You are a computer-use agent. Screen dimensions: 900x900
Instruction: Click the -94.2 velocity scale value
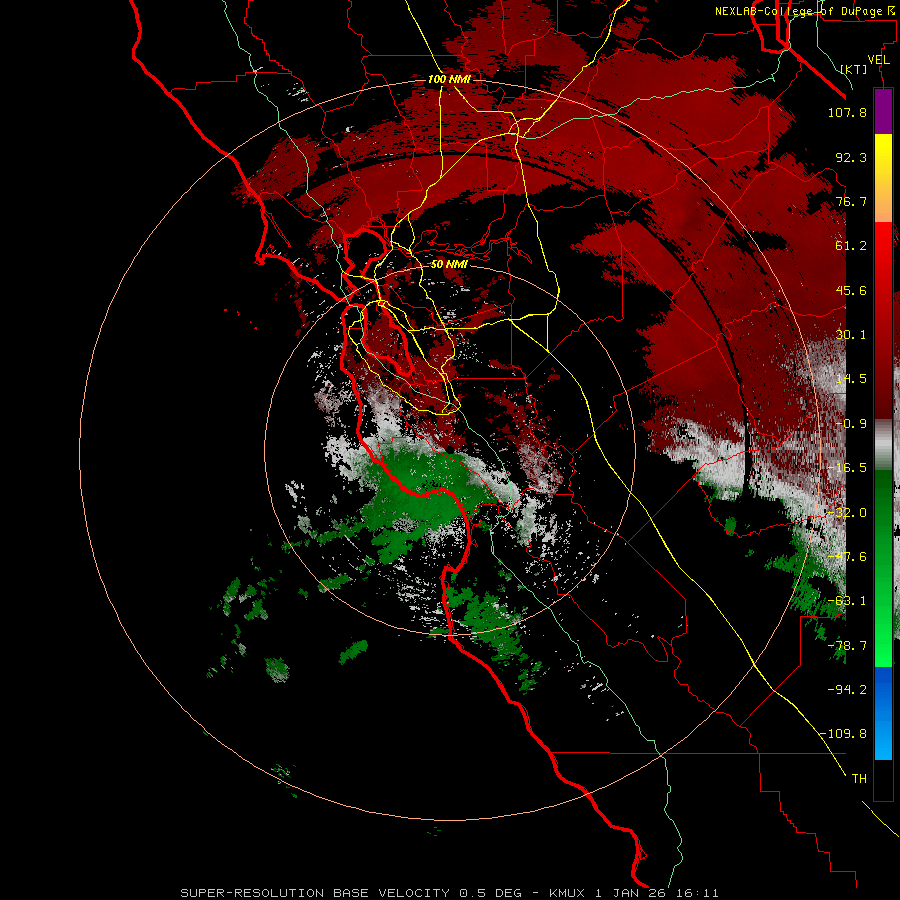point(847,689)
